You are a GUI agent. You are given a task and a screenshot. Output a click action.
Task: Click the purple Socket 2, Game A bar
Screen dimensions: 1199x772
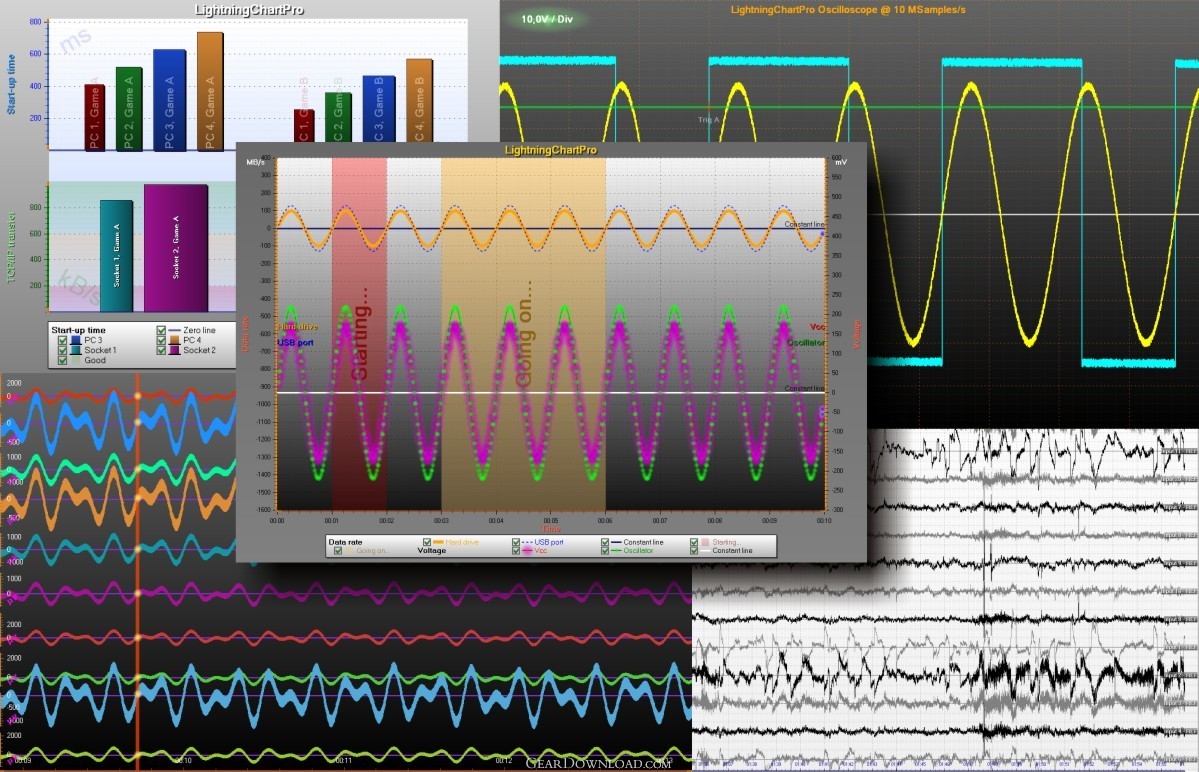[x=176, y=248]
